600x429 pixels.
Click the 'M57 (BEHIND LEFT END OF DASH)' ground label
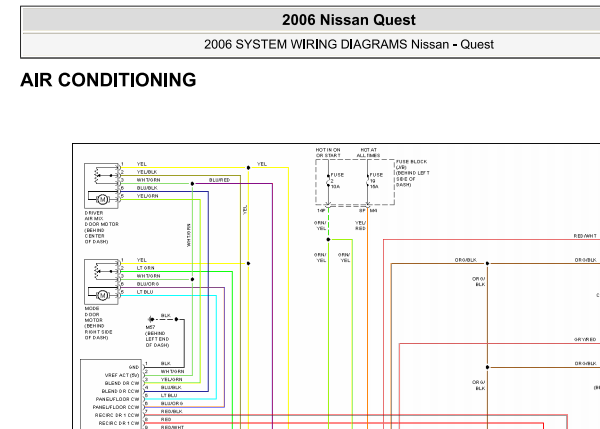click(157, 336)
